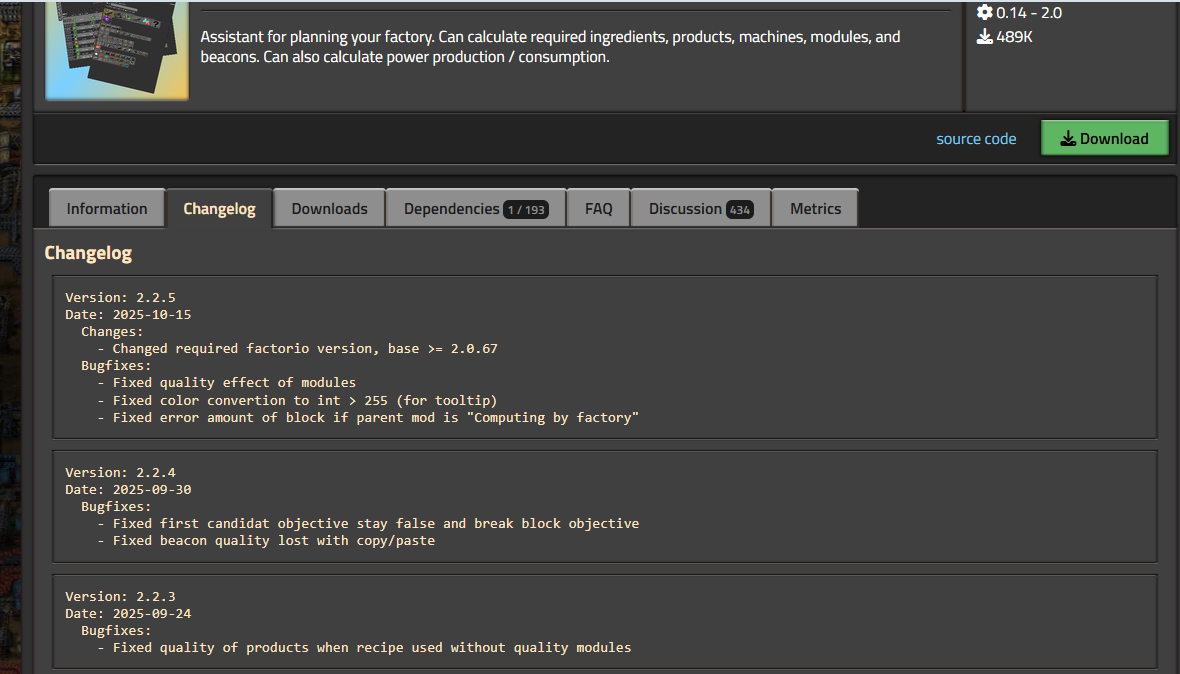Click 'Fixed color convertion to int' line
Screen dimensions: 1180x674
pos(297,400)
